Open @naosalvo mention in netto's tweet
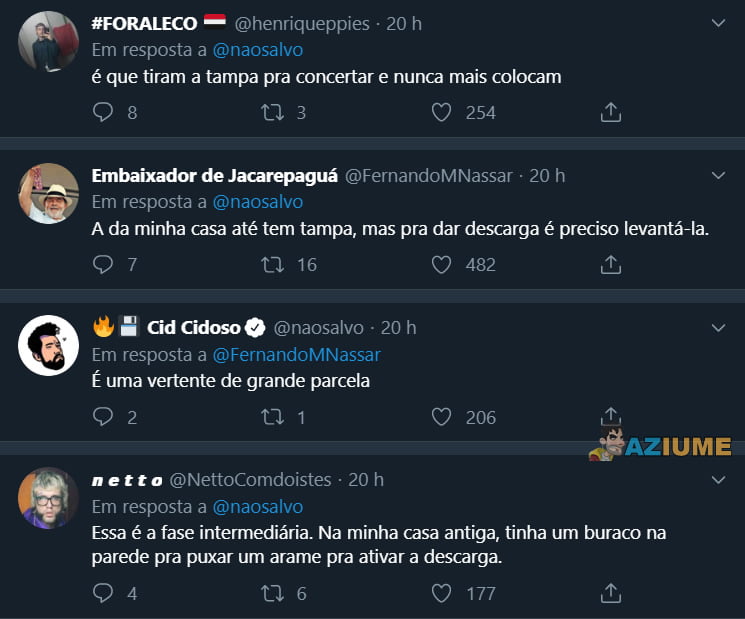This screenshot has width=745, height=619. (x=257, y=506)
